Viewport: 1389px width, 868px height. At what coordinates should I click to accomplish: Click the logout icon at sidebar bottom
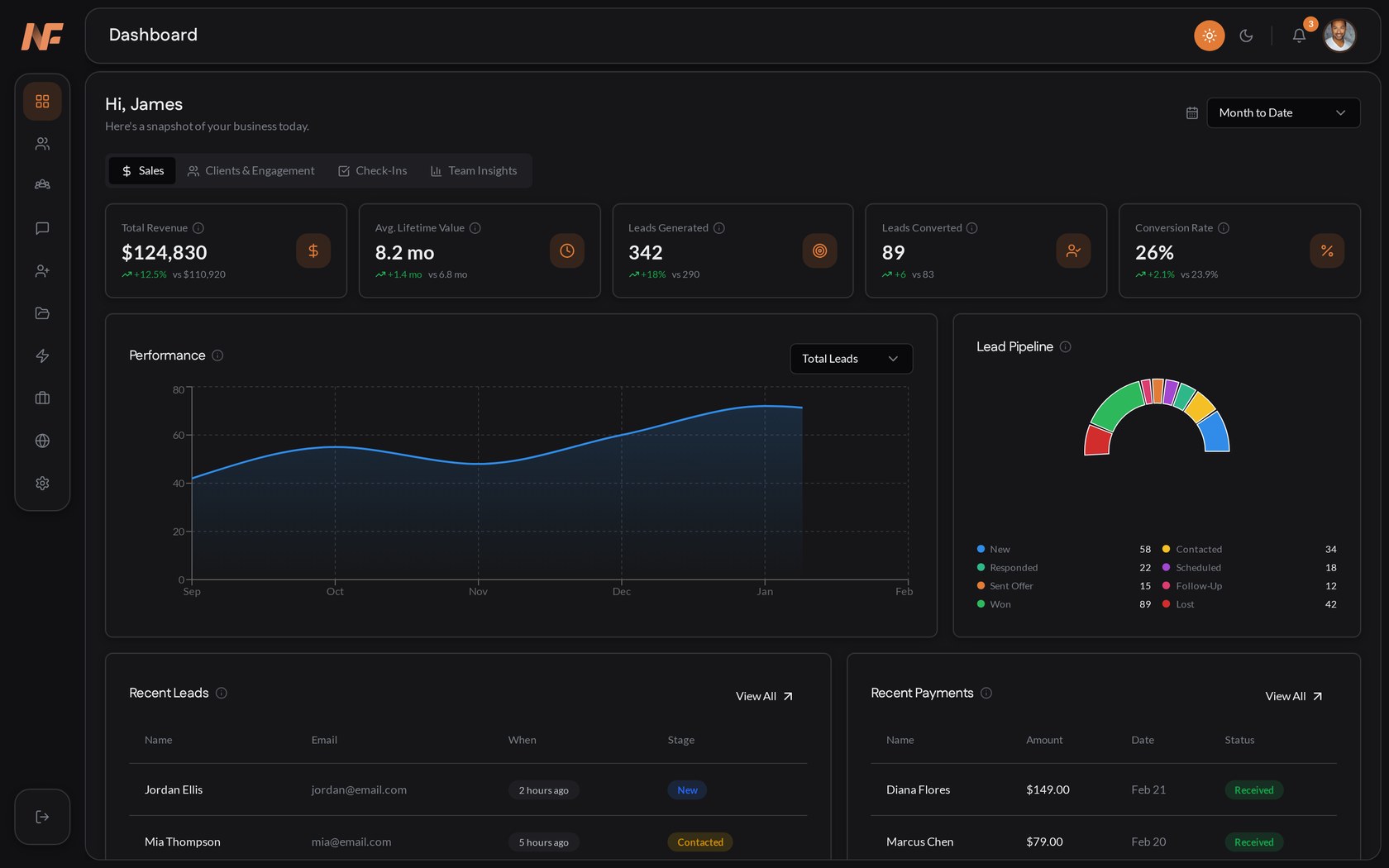point(42,817)
